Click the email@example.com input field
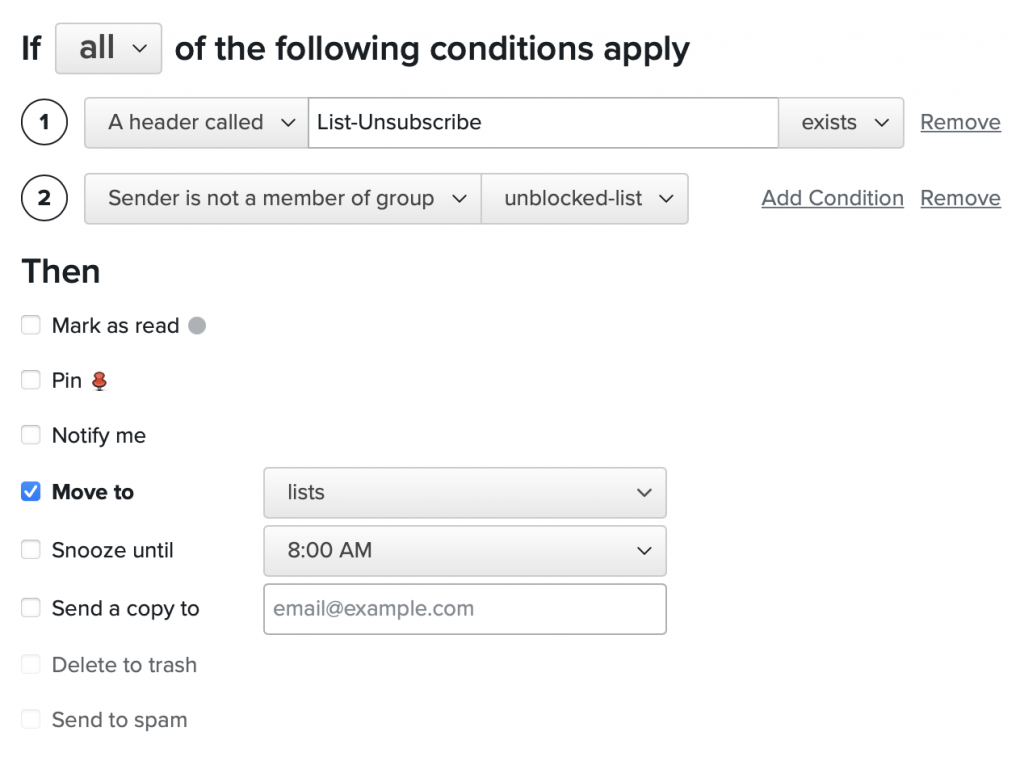Screen dimensions: 1024x761 click(x=465, y=609)
